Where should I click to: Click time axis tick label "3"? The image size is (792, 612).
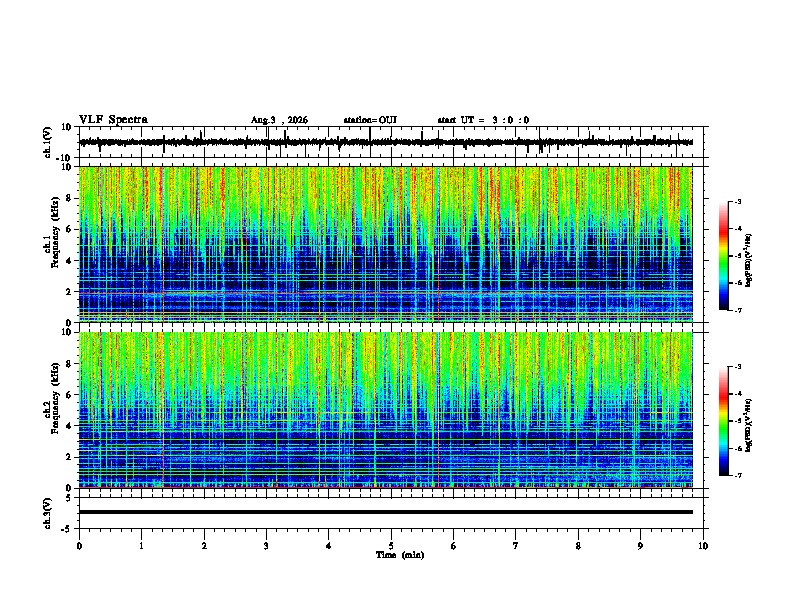pos(266,546)
